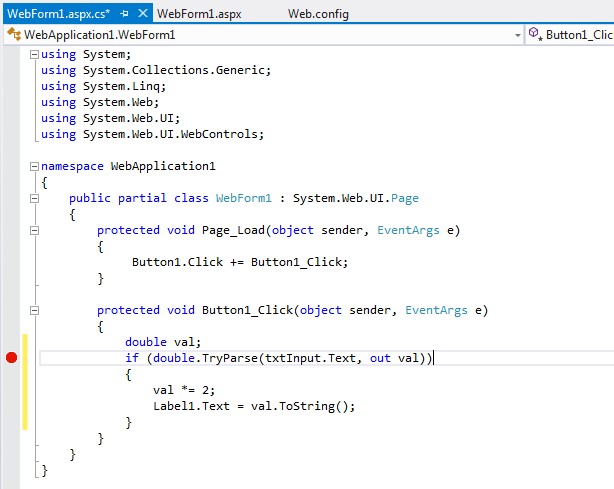Click the 'Page' base type in the class declaration
This screenshot has width=614, height=489.
[405, 198]
